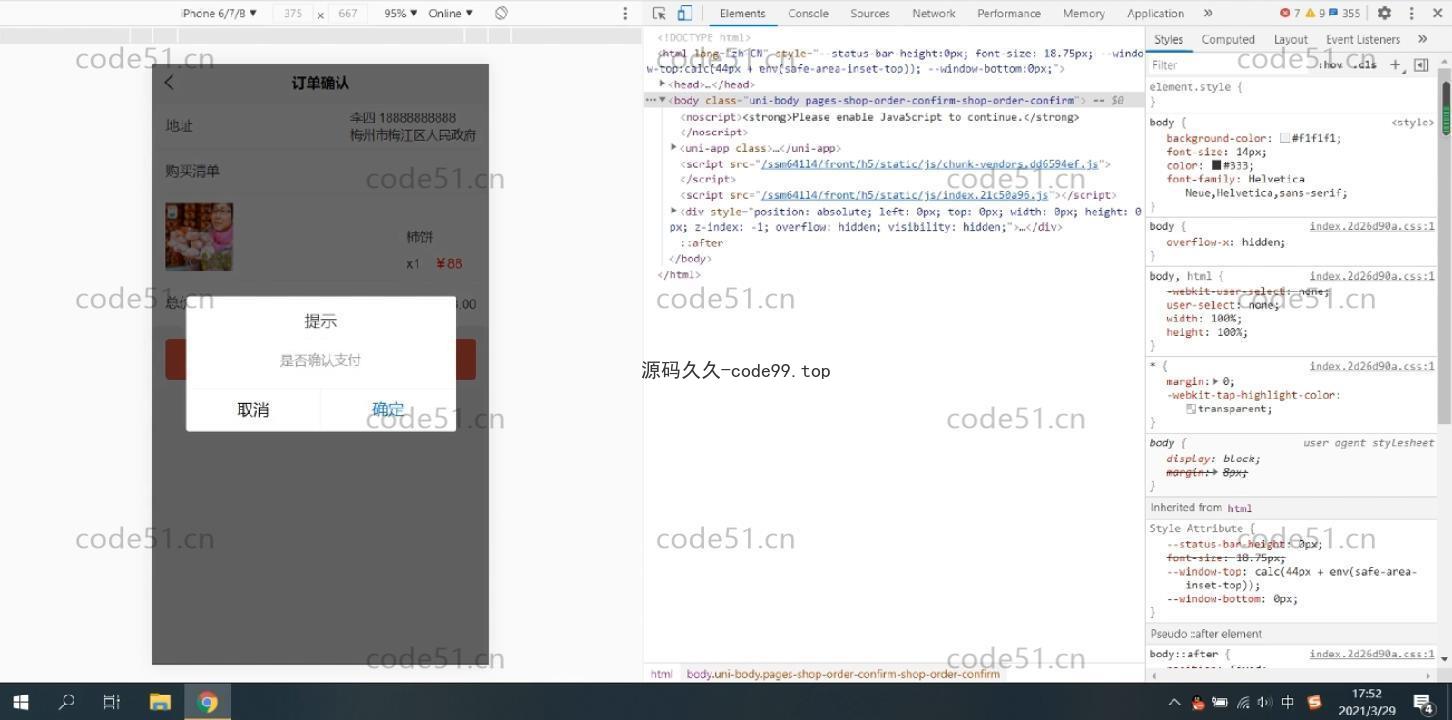Image resolution: width=1452 pixels, height=720 pixels.
Task: Switch to the Performance tab
Action: (1009, 13)
